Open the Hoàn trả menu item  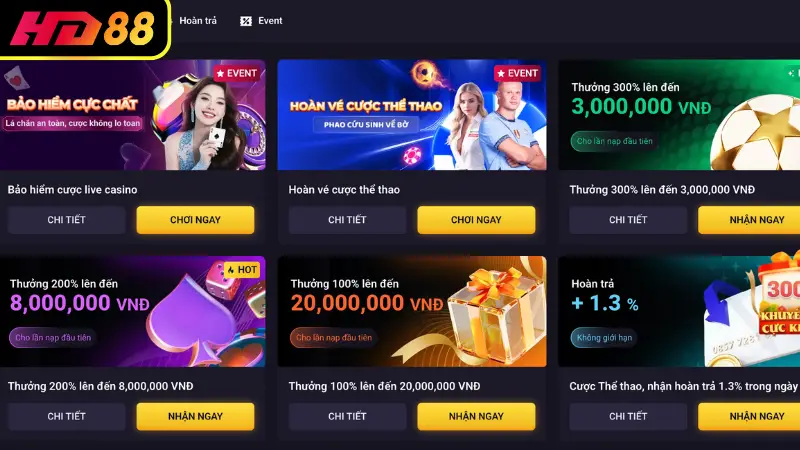(198, 20)
